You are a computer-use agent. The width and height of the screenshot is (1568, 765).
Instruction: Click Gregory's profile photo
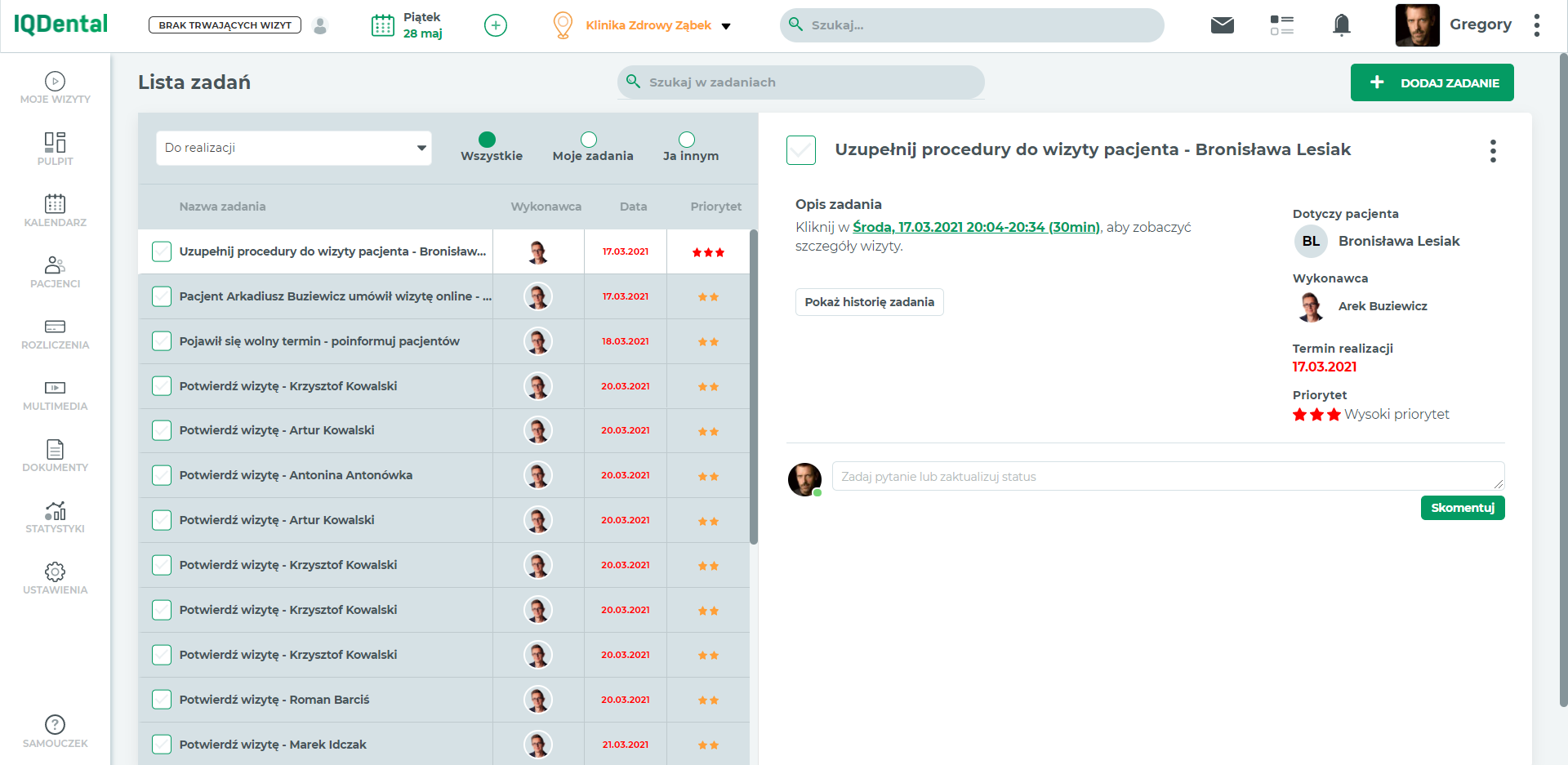(x=1418, y=25)
